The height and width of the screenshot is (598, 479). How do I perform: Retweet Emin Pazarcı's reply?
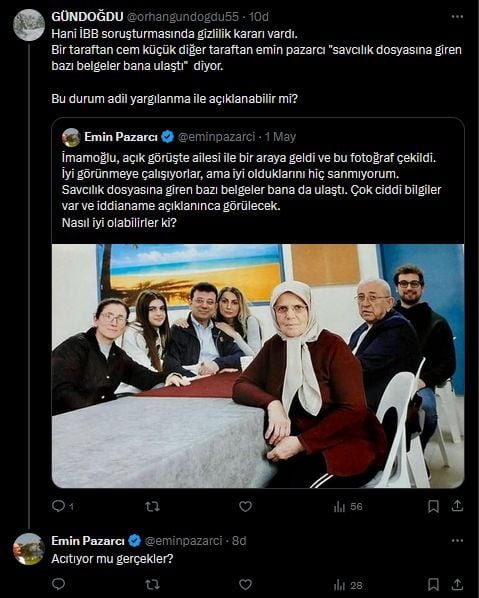tap(152, 584)
